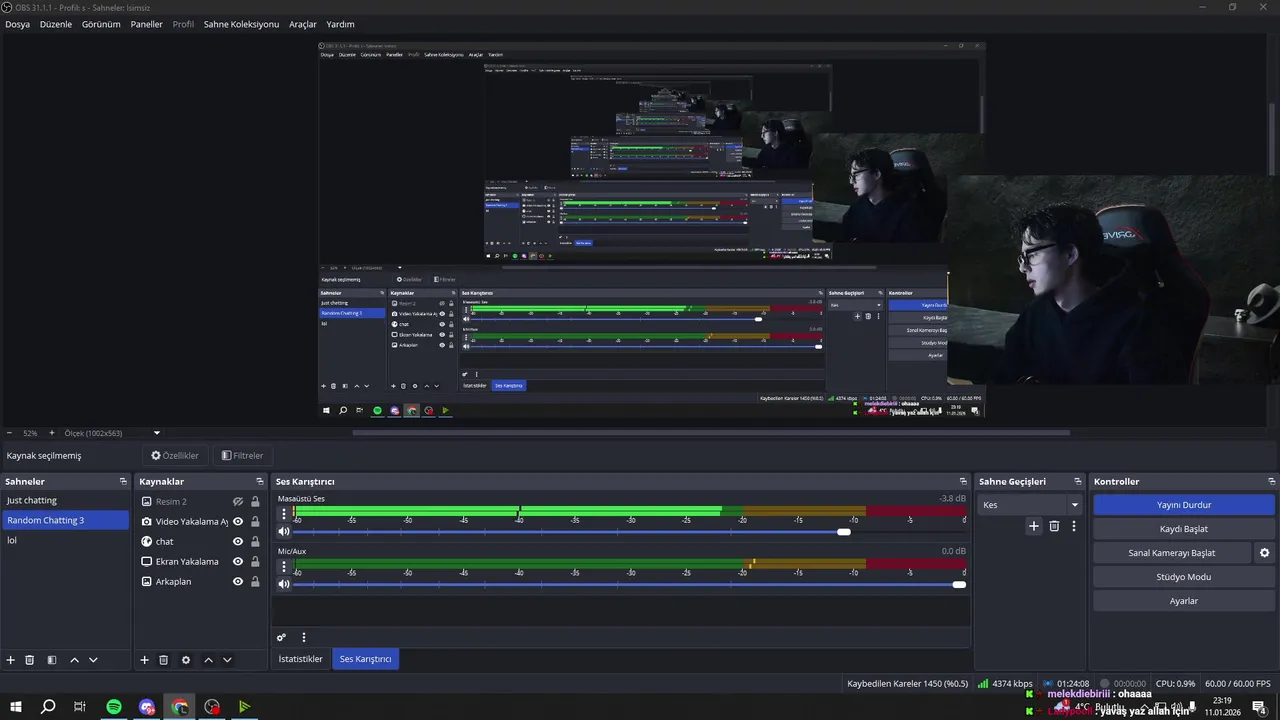Open the Dosya menu

(18, 24)
